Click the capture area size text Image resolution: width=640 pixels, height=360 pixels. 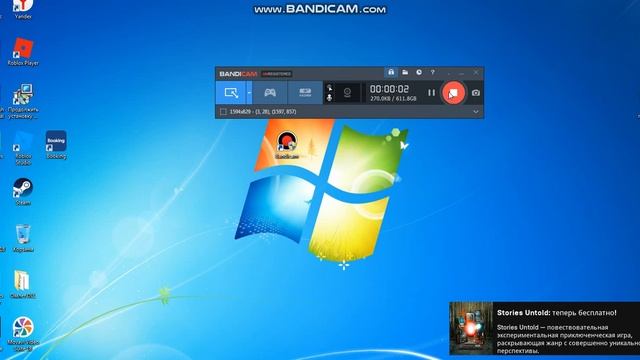262,111
